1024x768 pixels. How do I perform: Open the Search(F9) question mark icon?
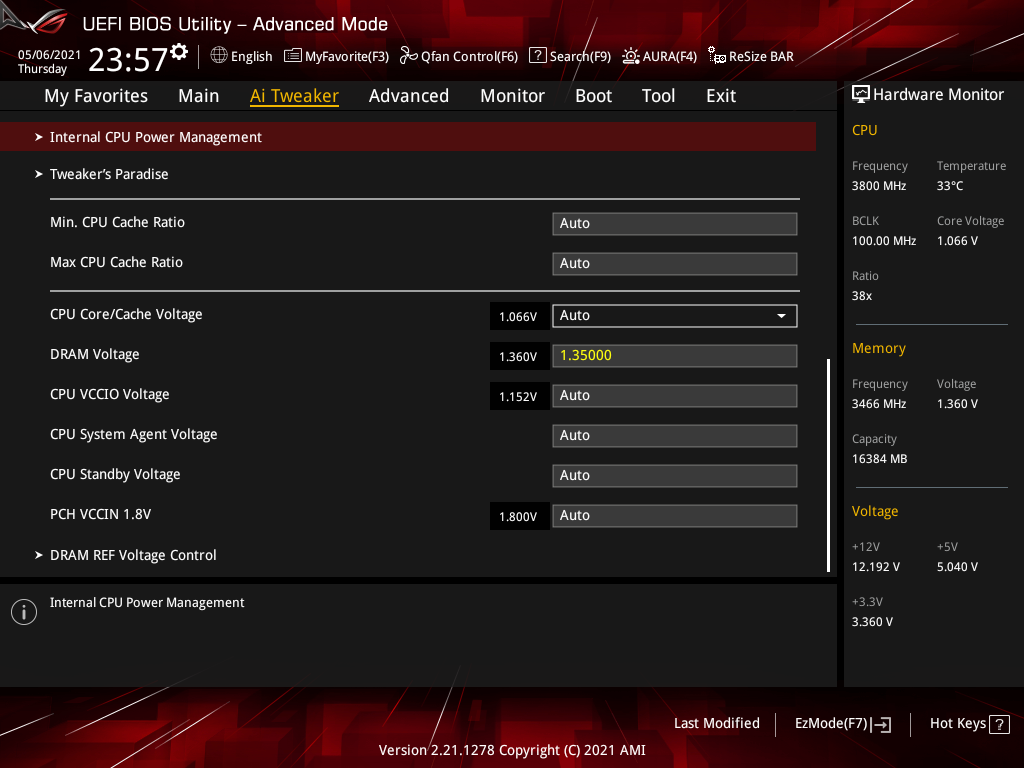[x=537, y=56]
